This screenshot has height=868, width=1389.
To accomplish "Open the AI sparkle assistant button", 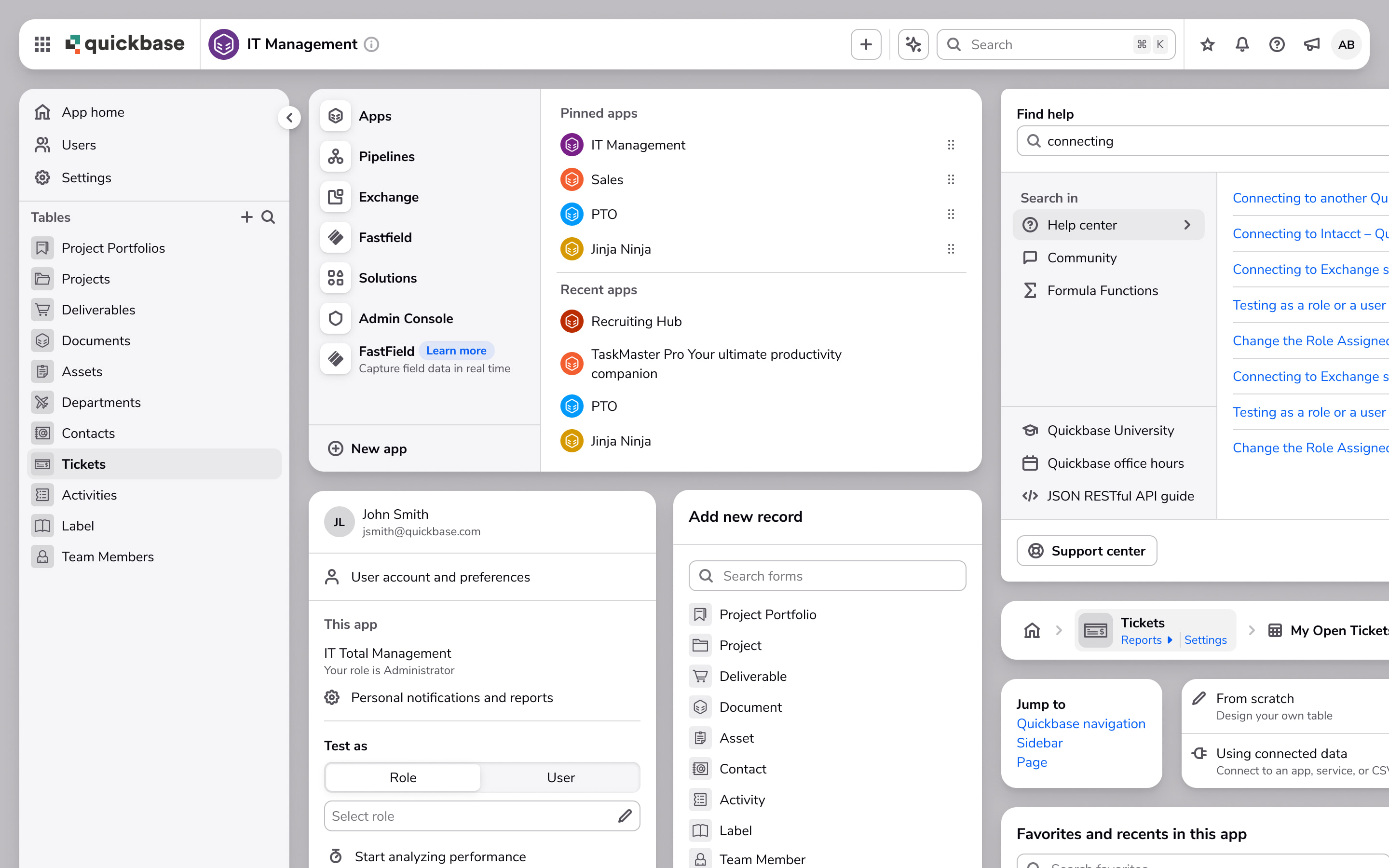I will click(x=912, y=44).
